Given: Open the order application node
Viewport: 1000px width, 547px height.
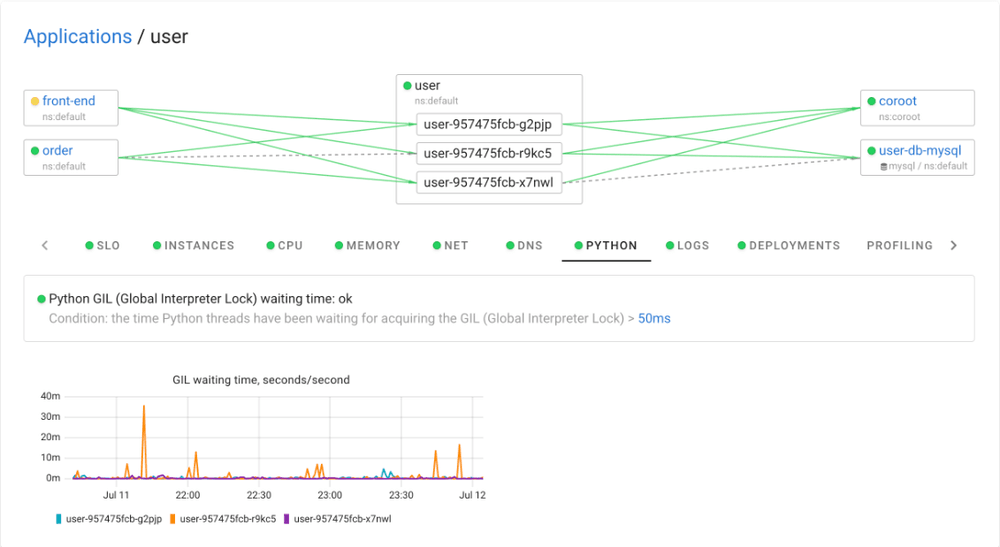Looking at the screenshot, I should [57, 151].
